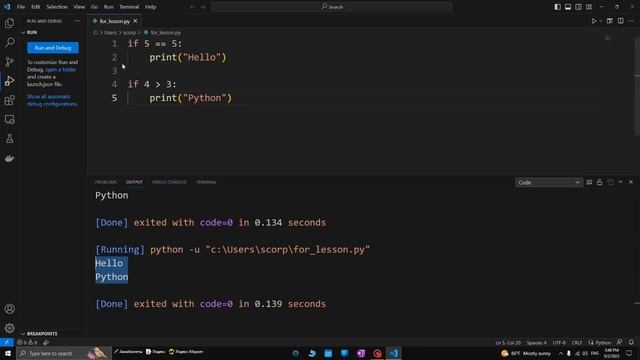Open the Go menu
Screen dimensions: 640x360
click(x=94, y=7)
